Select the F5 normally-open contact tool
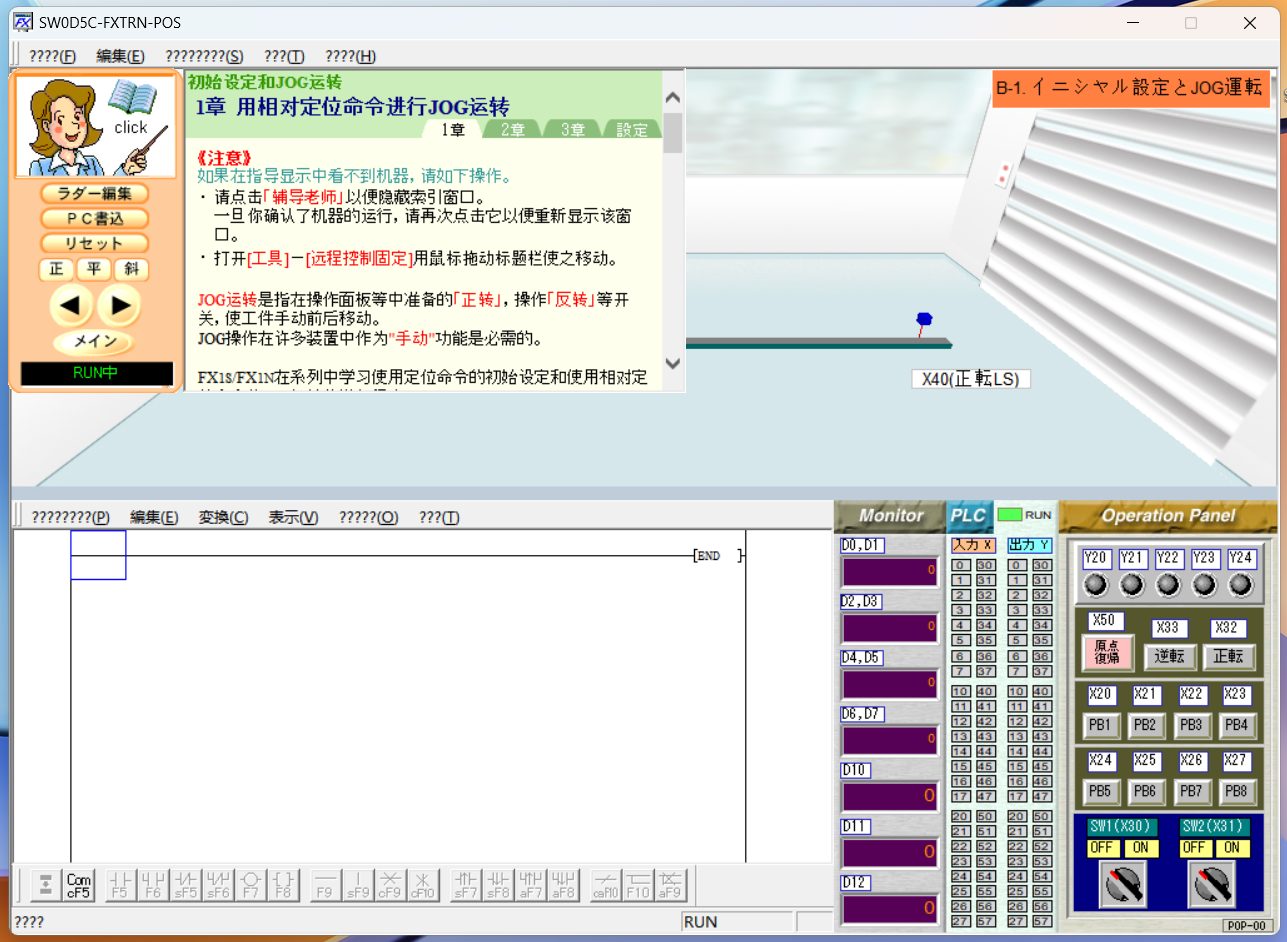1287x942 pixels. 120,885
